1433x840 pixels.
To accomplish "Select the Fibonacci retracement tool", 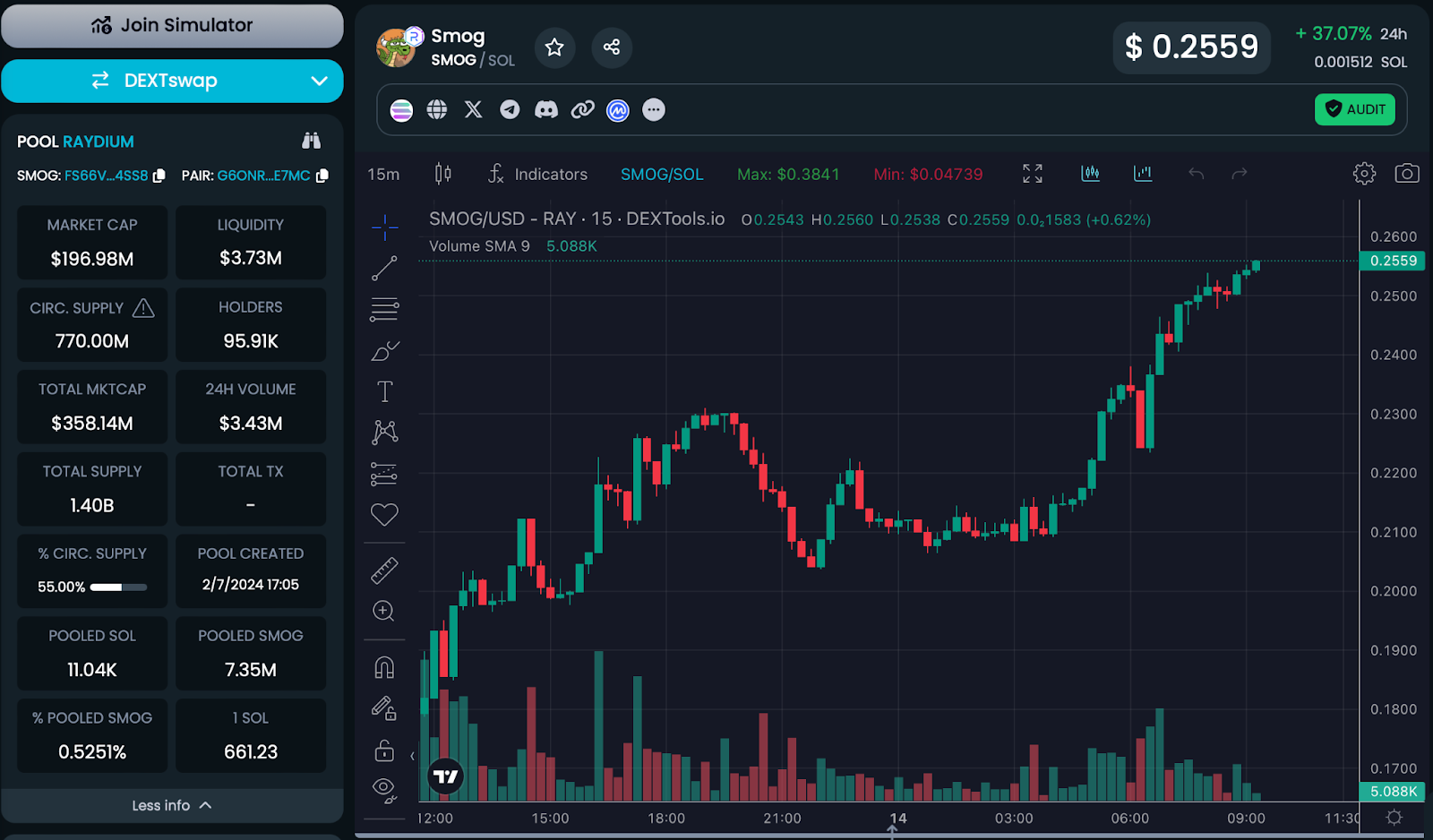I will click(x=385, y=310).
